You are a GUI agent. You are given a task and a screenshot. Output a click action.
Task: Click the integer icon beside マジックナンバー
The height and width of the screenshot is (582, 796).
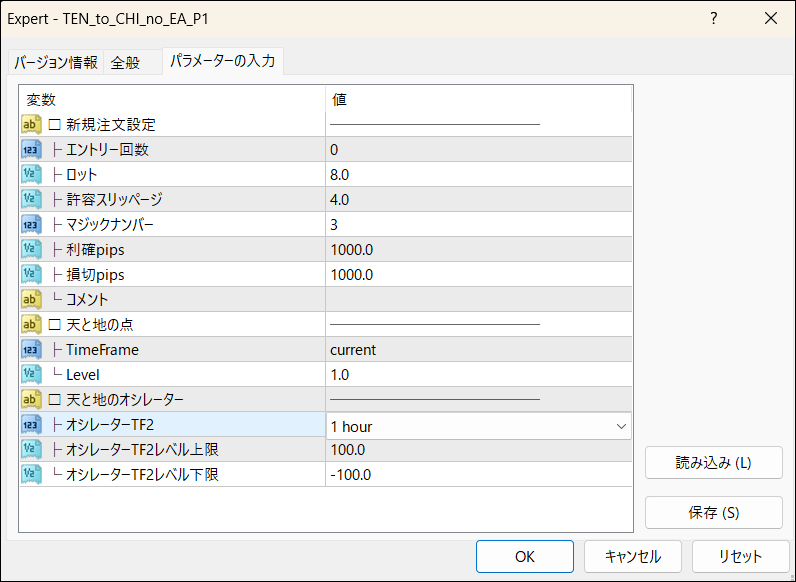[x=30, y=224]
